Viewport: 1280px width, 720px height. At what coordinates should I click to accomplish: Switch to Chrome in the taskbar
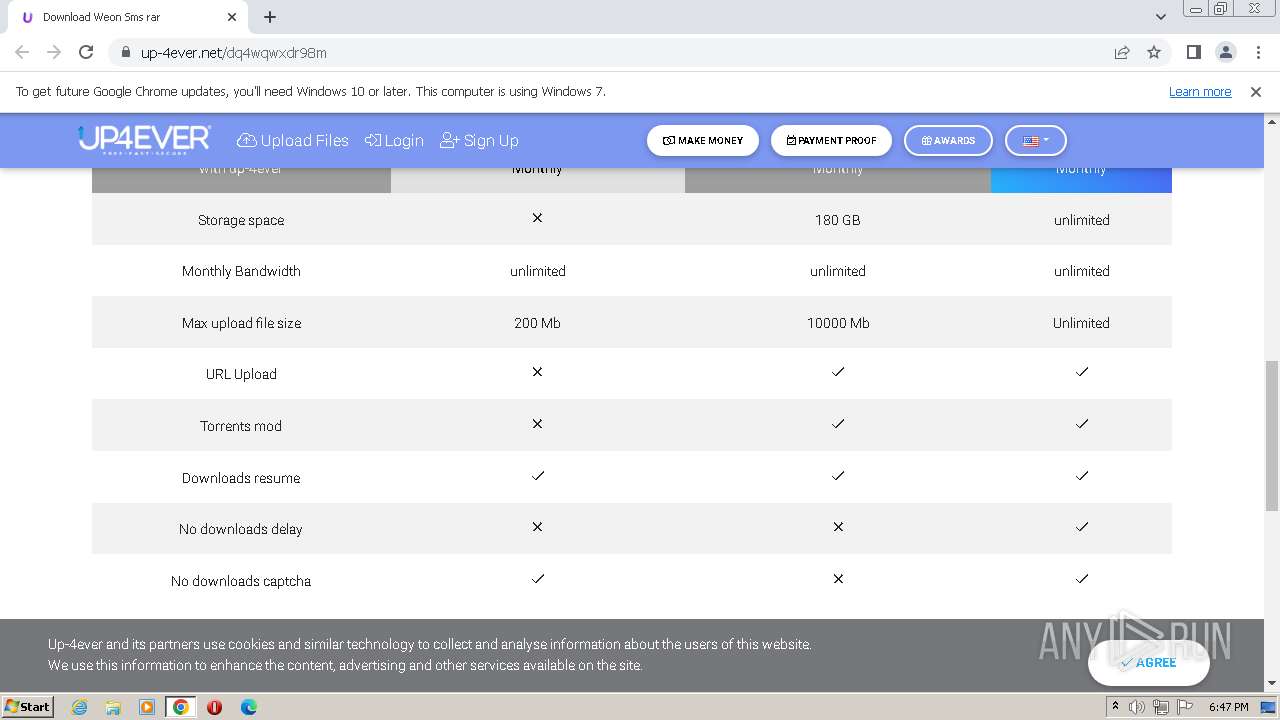coord(180,707)
